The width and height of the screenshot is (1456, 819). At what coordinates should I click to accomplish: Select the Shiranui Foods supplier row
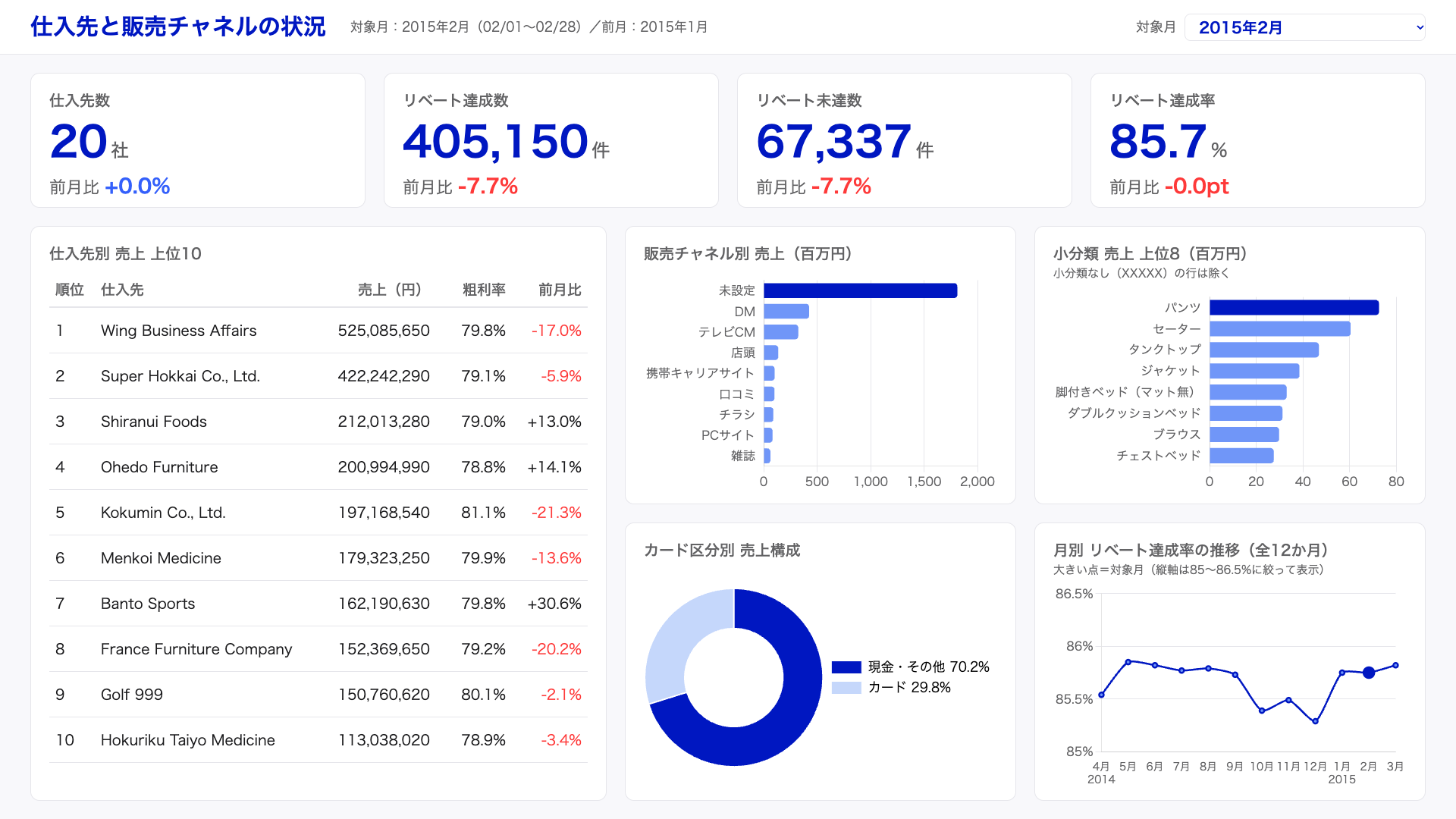click(318, 422)
